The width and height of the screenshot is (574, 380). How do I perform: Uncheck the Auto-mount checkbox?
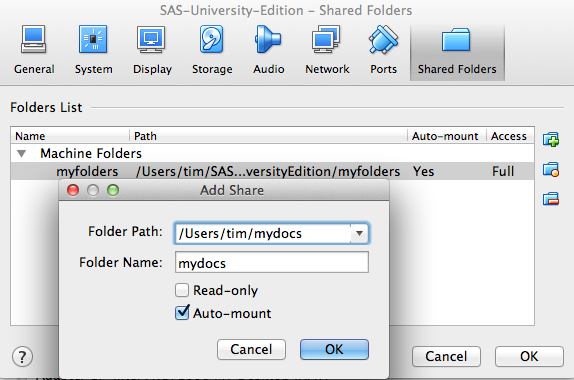tap(182, 313)
